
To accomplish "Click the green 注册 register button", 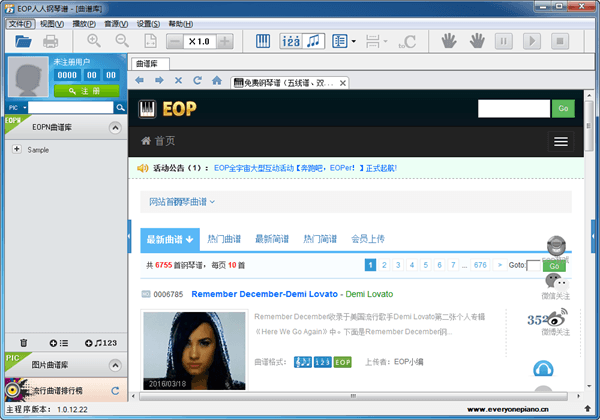I will (79, 90).
